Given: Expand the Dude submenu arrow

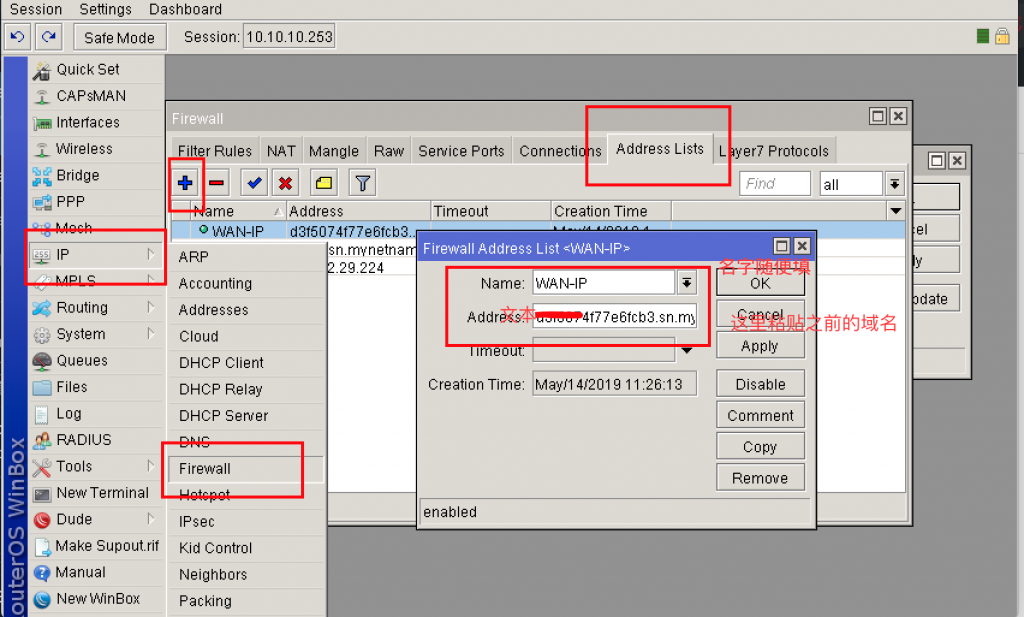Looking at the screenshot, I should (151, 518).
